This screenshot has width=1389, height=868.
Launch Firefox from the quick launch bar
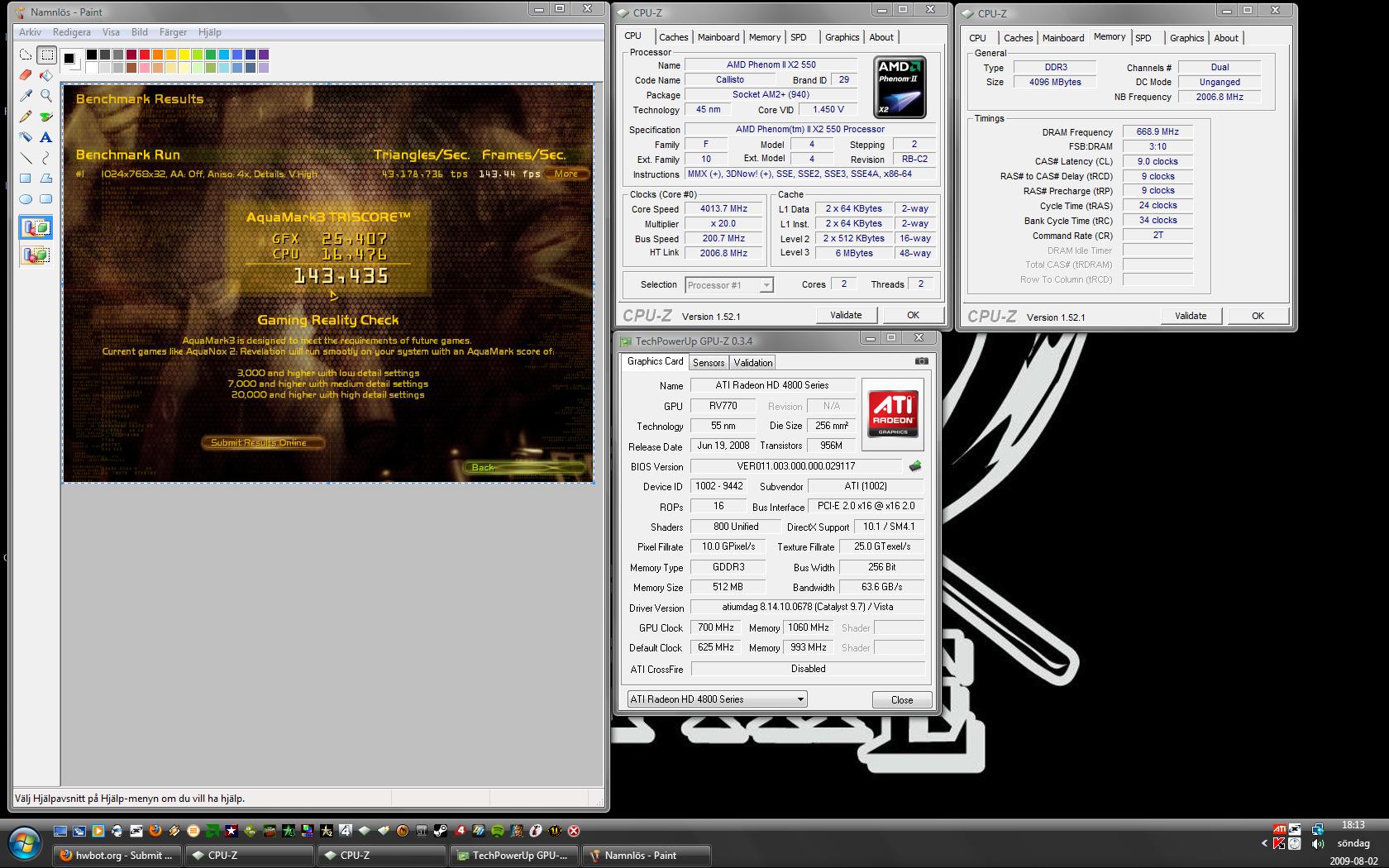click(x=155, y=831)
